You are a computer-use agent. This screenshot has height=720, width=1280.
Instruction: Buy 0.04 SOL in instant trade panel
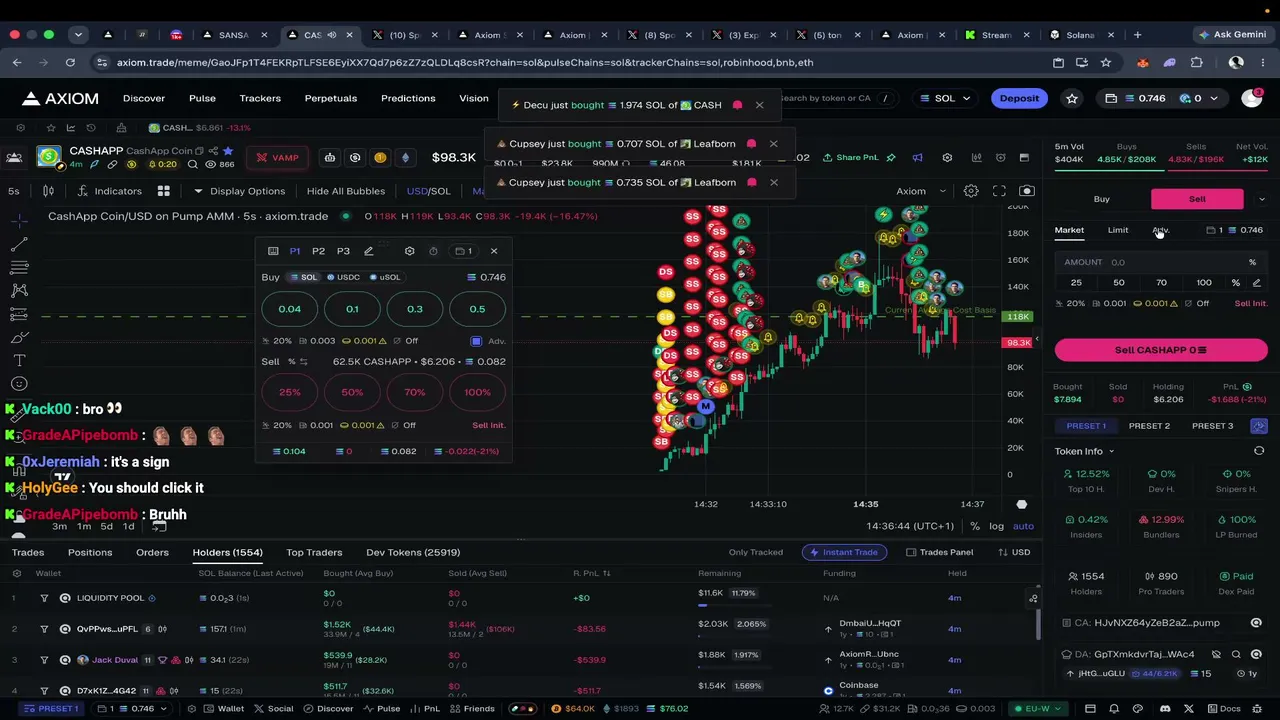click(x=289, y=309)
